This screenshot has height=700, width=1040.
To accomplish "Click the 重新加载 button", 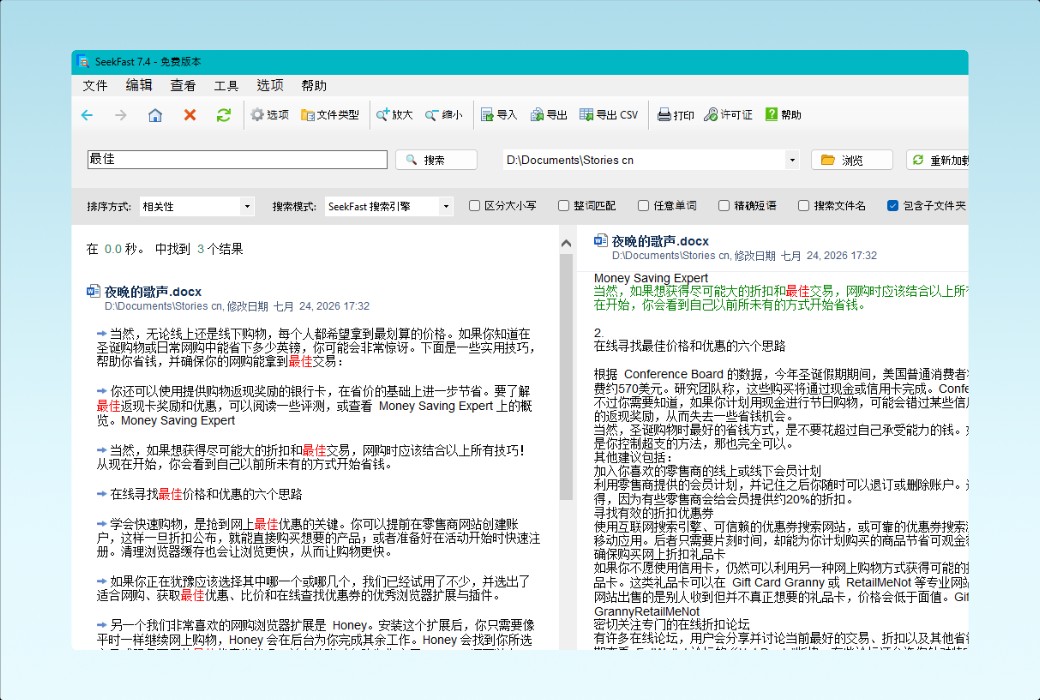I will [x=938, y=160].
